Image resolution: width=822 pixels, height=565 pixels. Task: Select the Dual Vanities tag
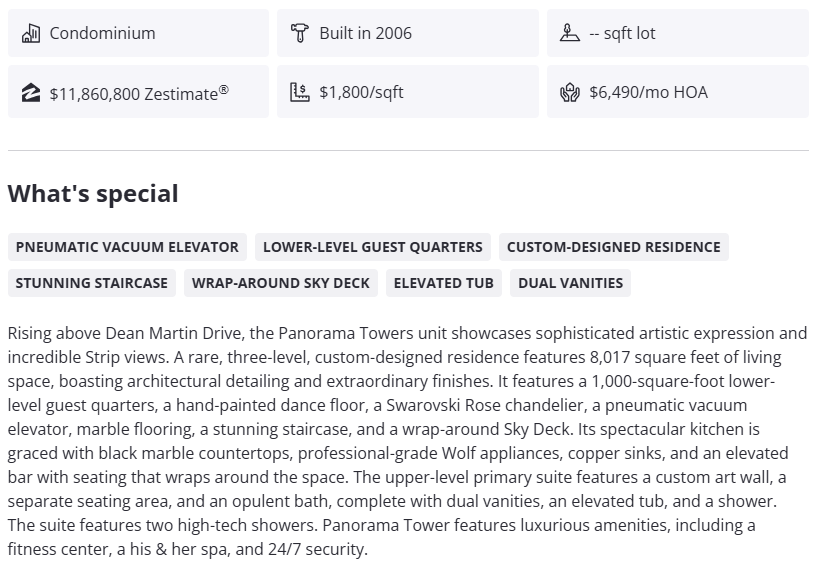(x=570, y=283)
